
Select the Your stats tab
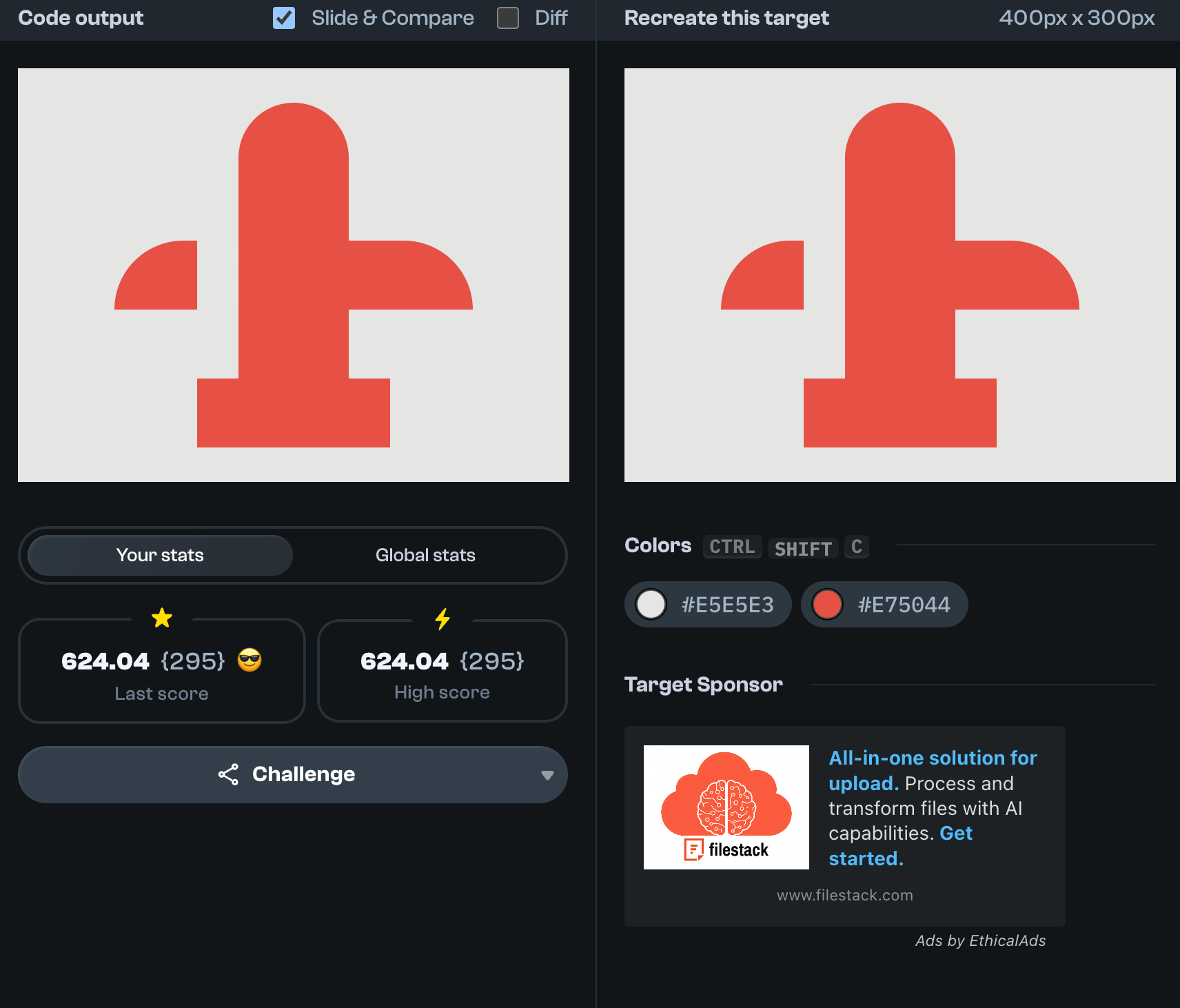[x=160, y=555]
